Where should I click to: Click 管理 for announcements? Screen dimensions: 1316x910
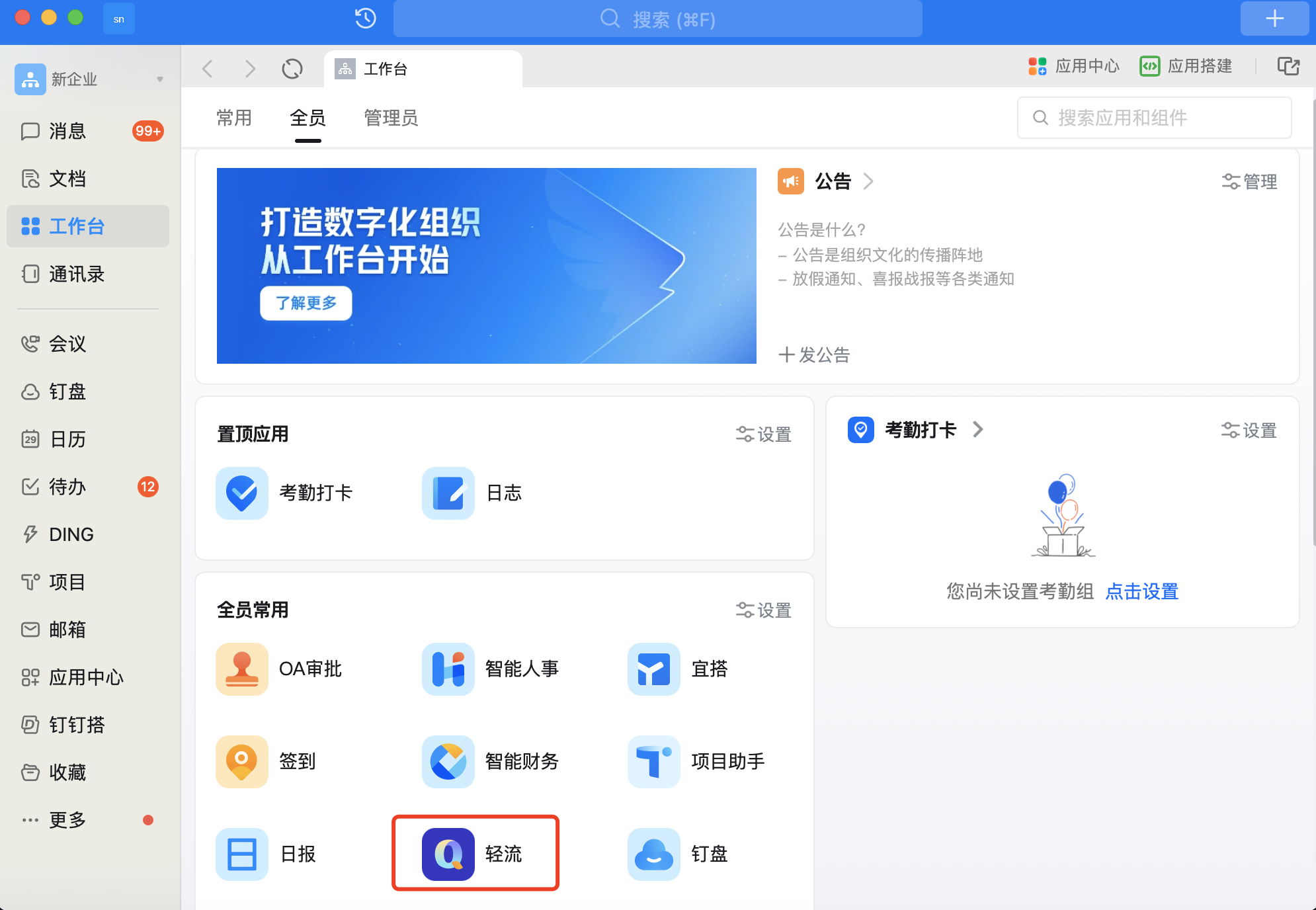point(1249,181)
